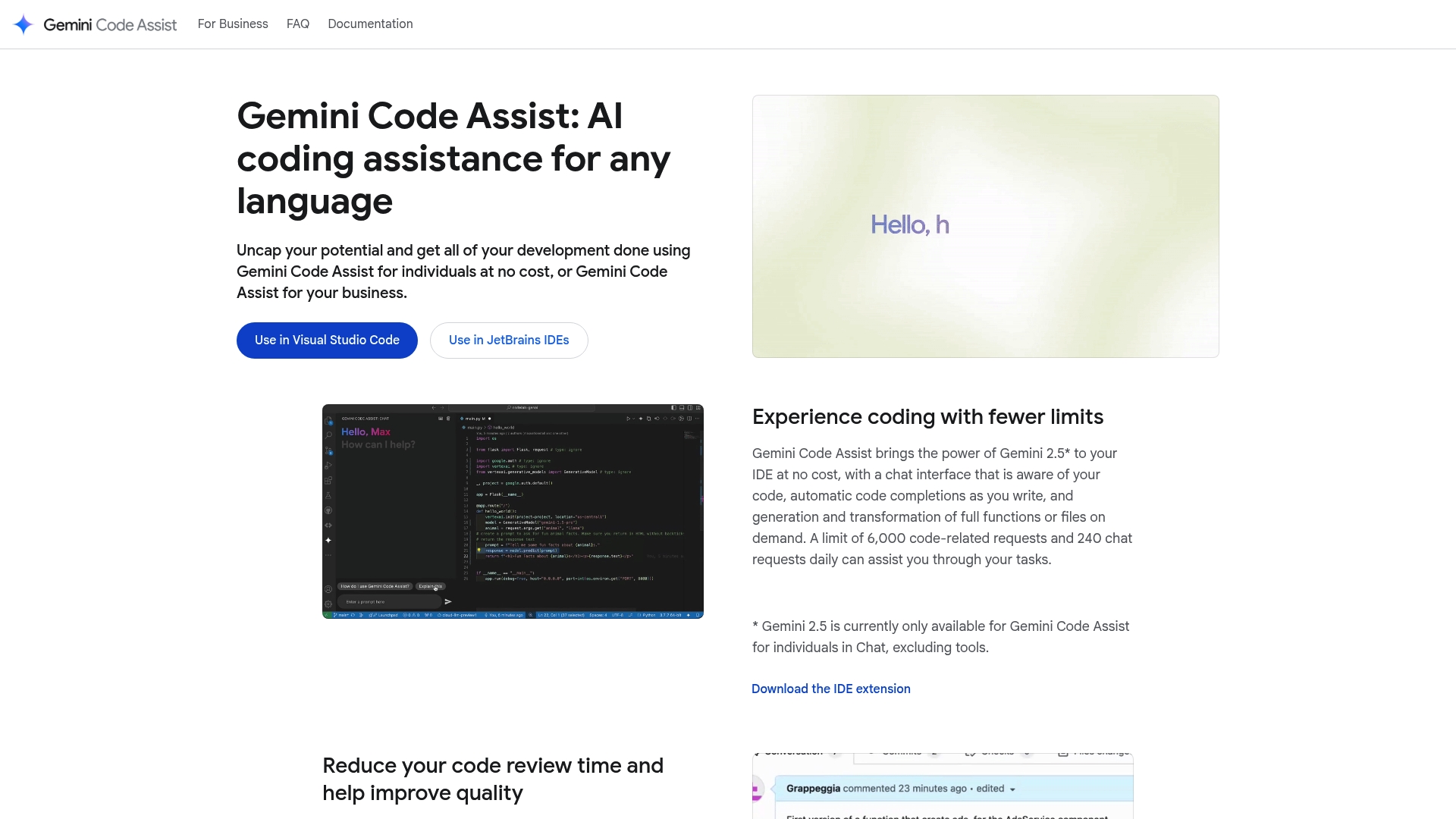Viewport: 1456px width, 819px height.
Task: Click heading Reduce your code review time
Action: [493, 780]
